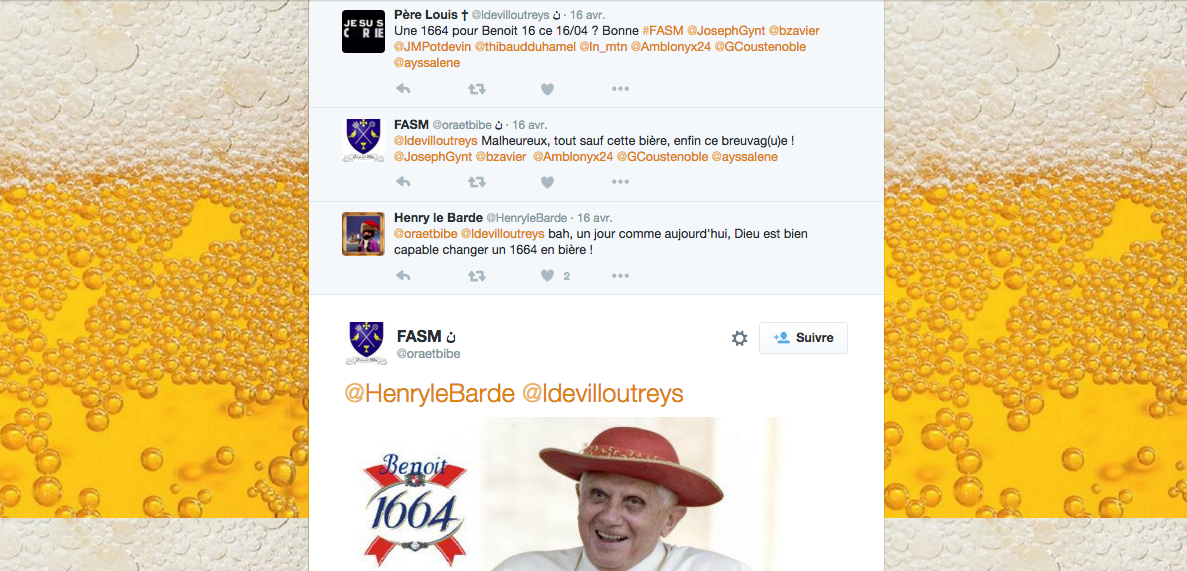This screenshot has width=1187, height=571.
Task: Retweet Père Louis's 1664 tweet
Action: (x=476, y=89)
